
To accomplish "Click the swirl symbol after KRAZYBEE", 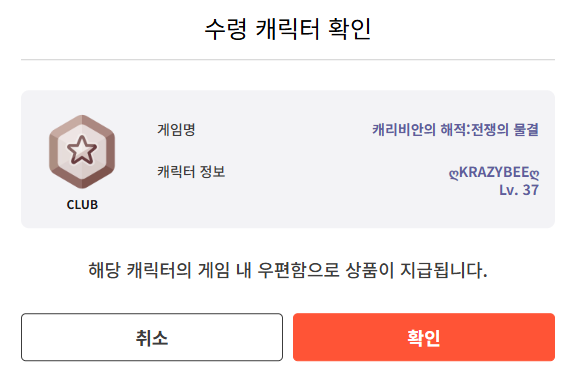I will coord(534,174).
